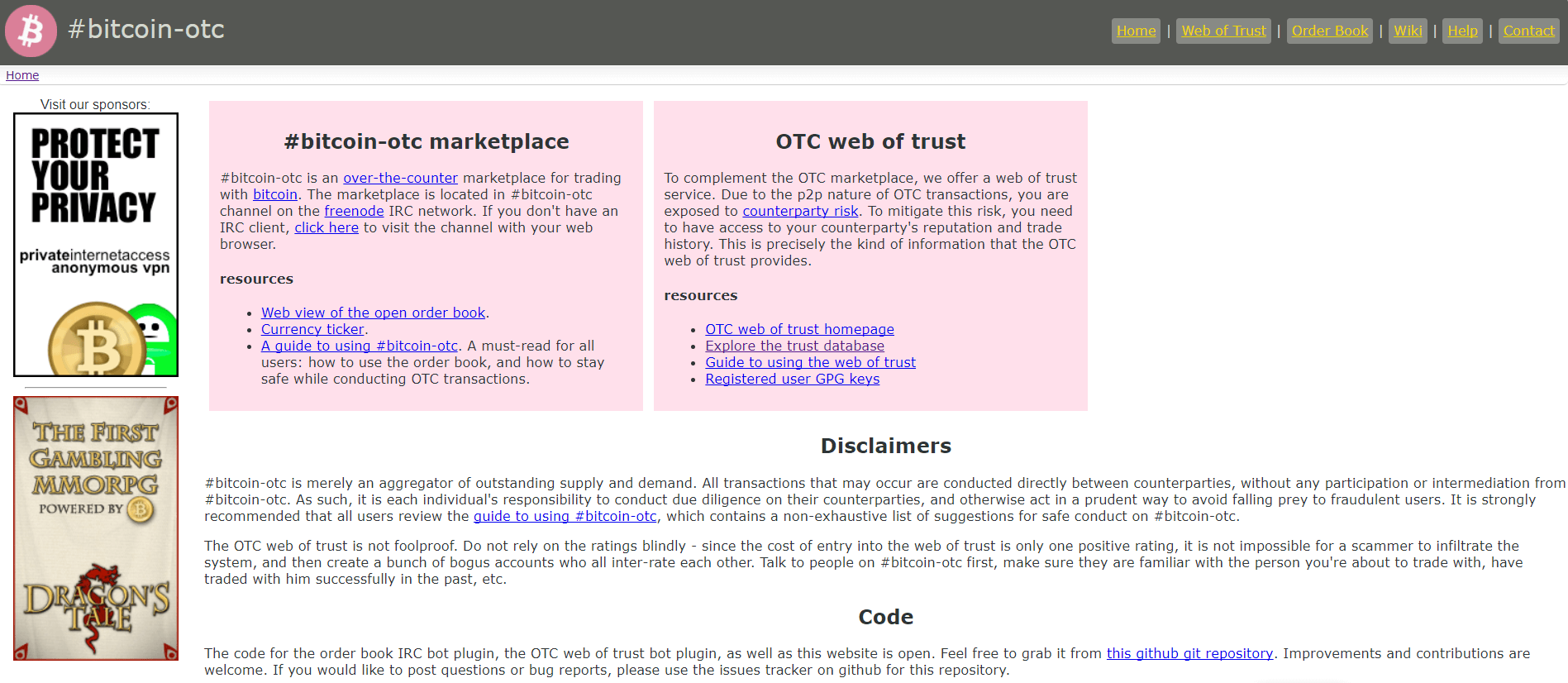This screenshot has height=683, width=1568.
Task: Click the 'OTC web of trust' heading
Action: (x=870, y=141)
